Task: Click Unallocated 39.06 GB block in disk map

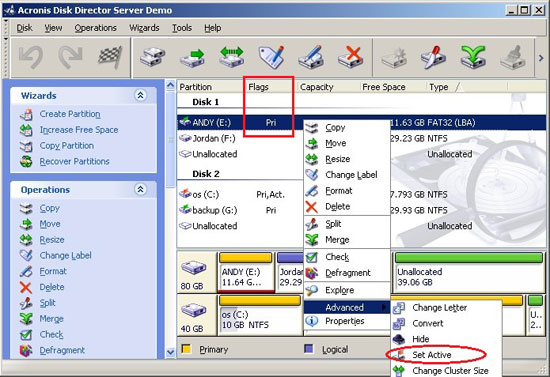Action: 469,272
